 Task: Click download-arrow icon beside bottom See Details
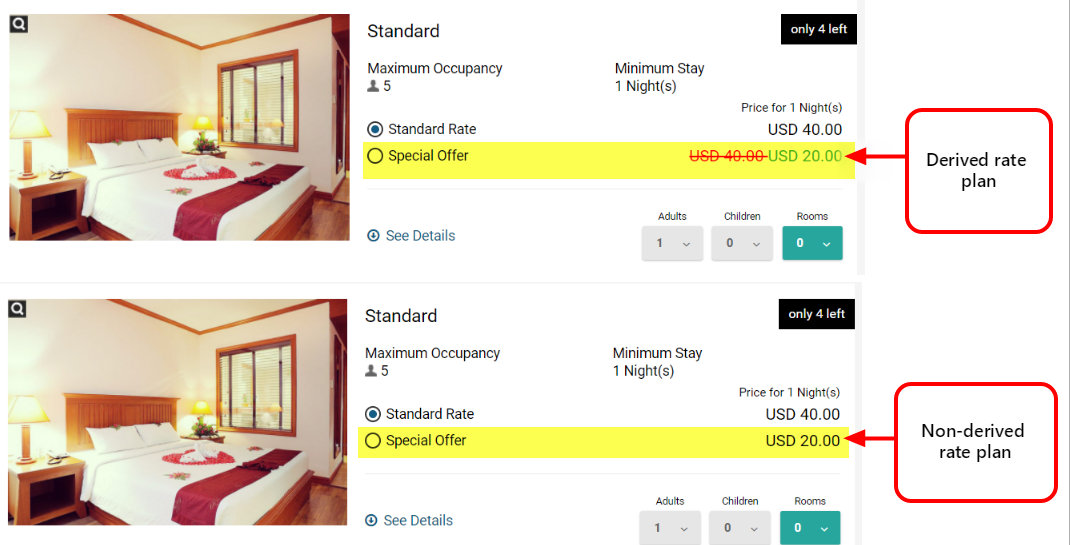(371, 521)
